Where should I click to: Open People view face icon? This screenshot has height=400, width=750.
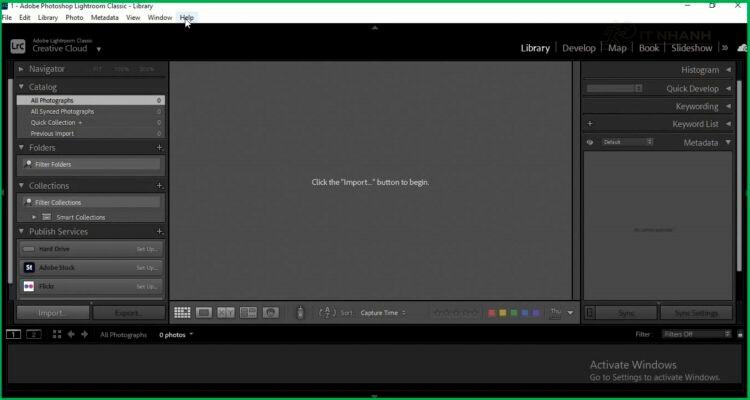coord(270,313)
